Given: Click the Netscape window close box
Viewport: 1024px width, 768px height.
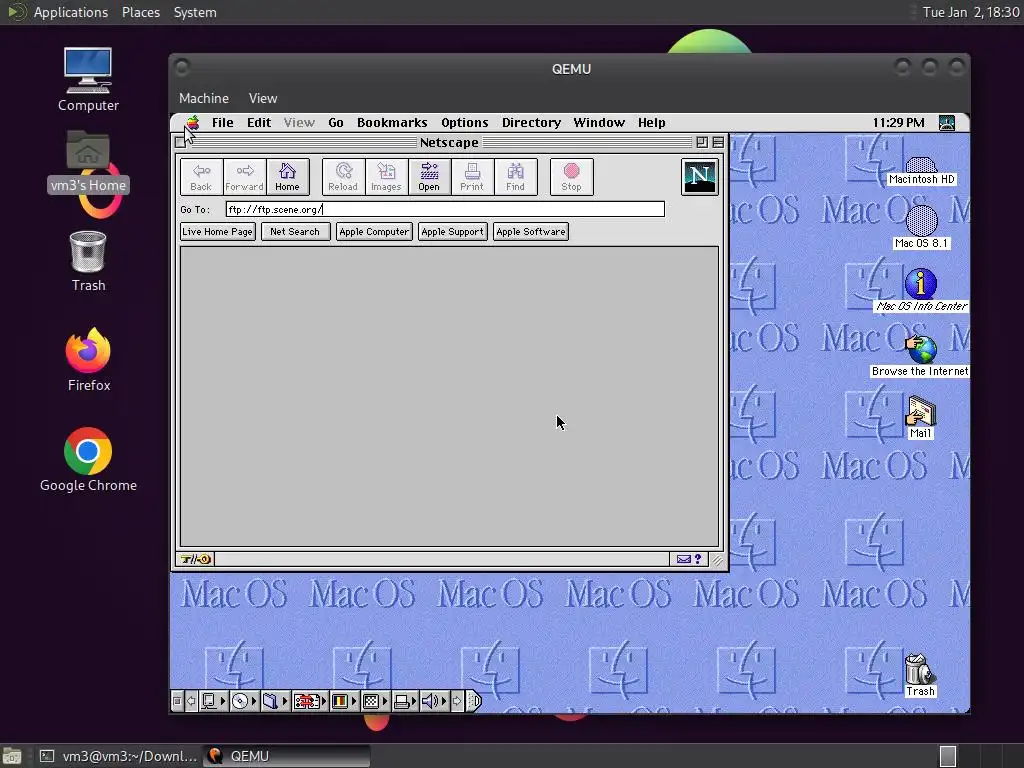Looking at the screenshot, I should [180, 142].
